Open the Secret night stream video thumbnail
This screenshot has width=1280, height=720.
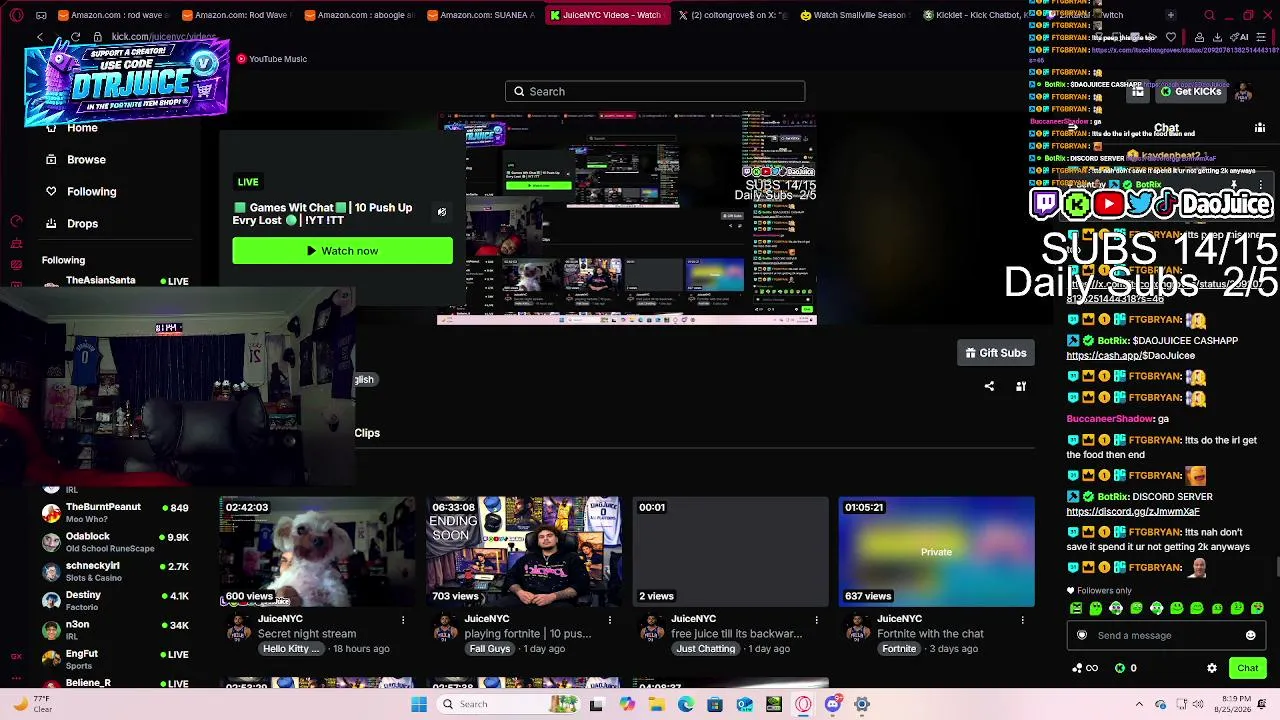[x=317, y=552]
